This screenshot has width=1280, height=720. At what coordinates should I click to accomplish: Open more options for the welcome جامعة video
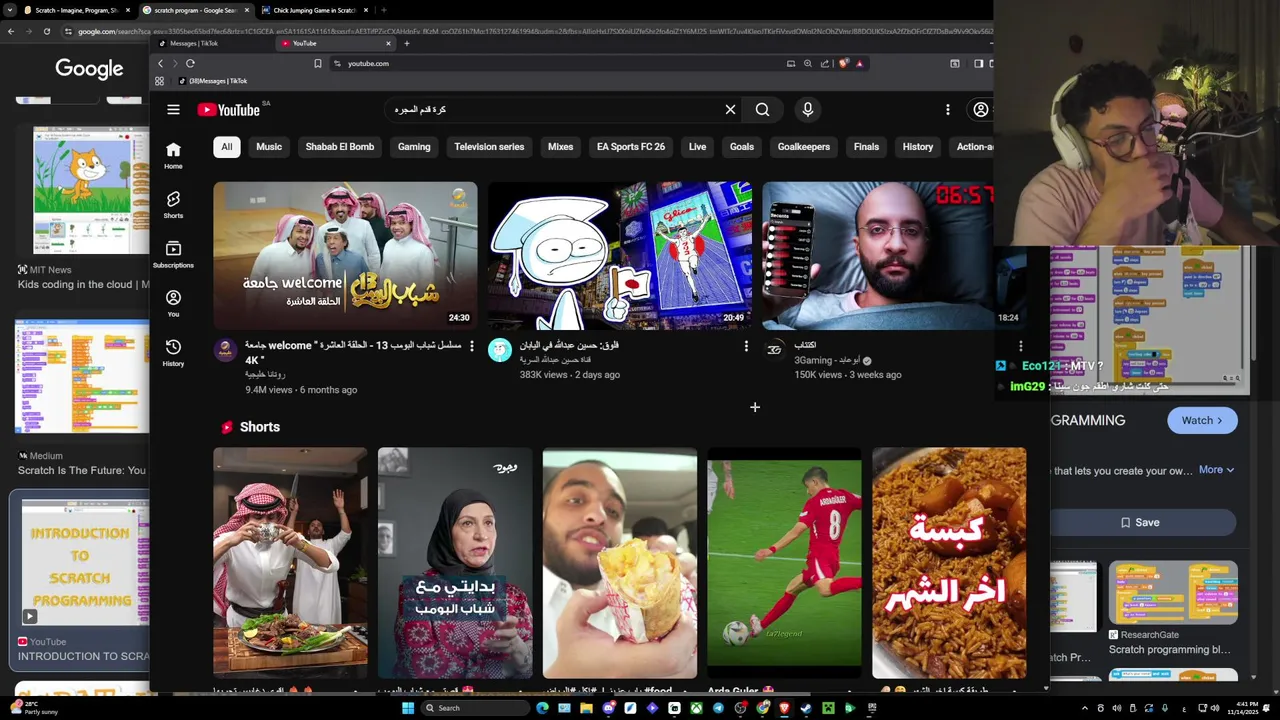[x=472, y=346]
